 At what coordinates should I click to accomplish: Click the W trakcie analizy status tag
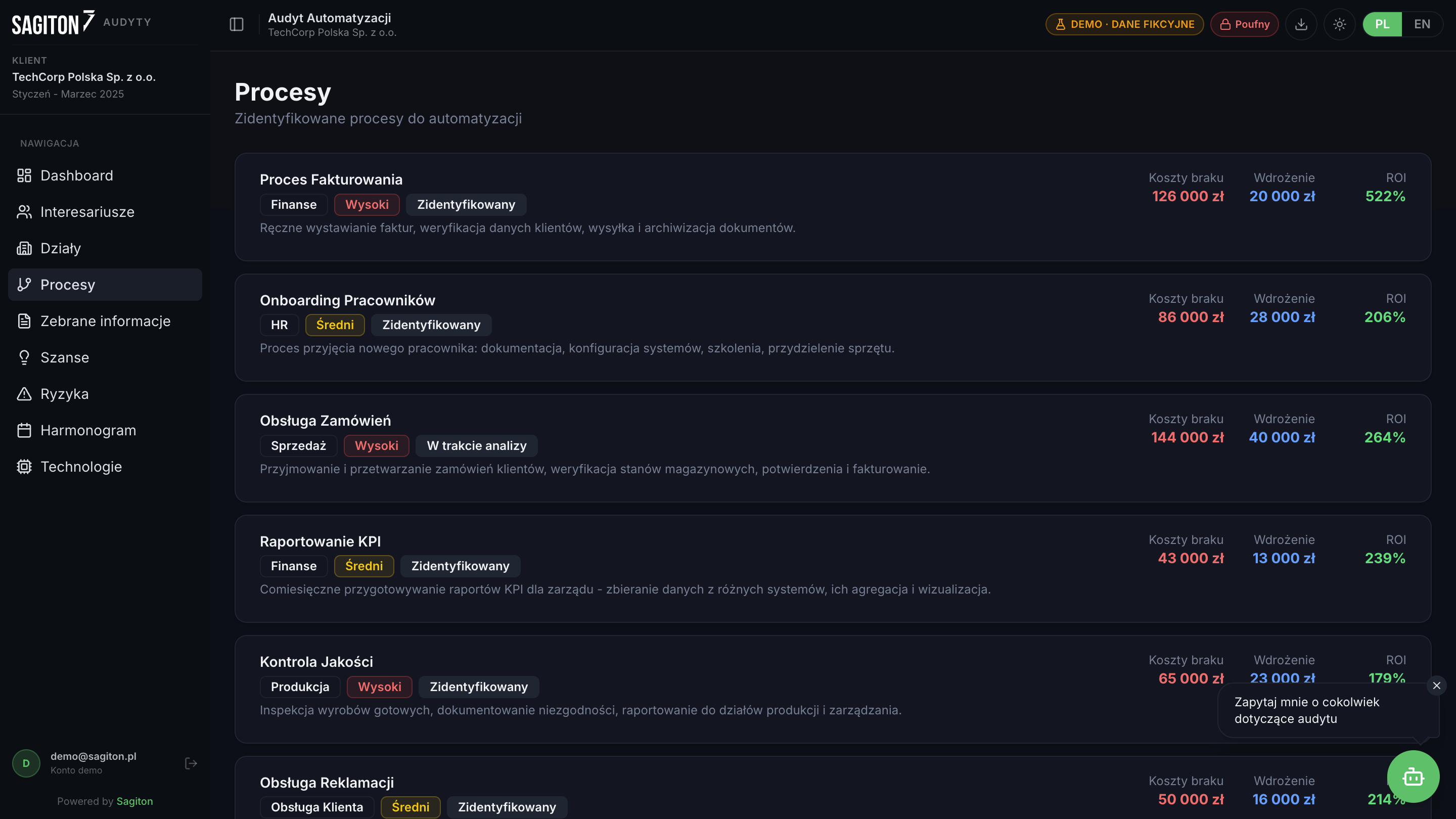pyautogui.click(x=476, y=446)
